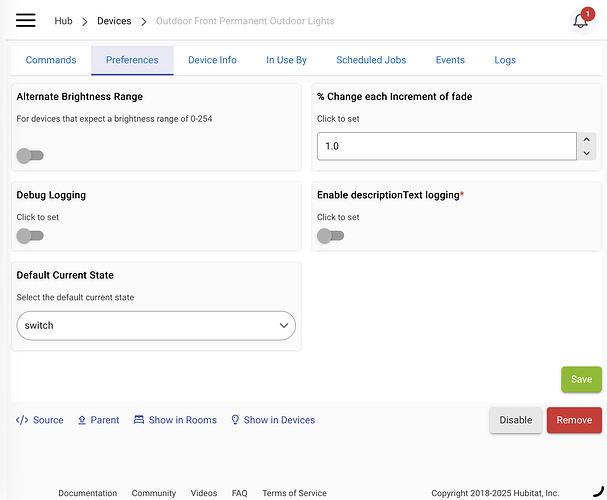Focus the fade percent input field
The height and width of the screenshot is (500, 607).
point(445,147)
